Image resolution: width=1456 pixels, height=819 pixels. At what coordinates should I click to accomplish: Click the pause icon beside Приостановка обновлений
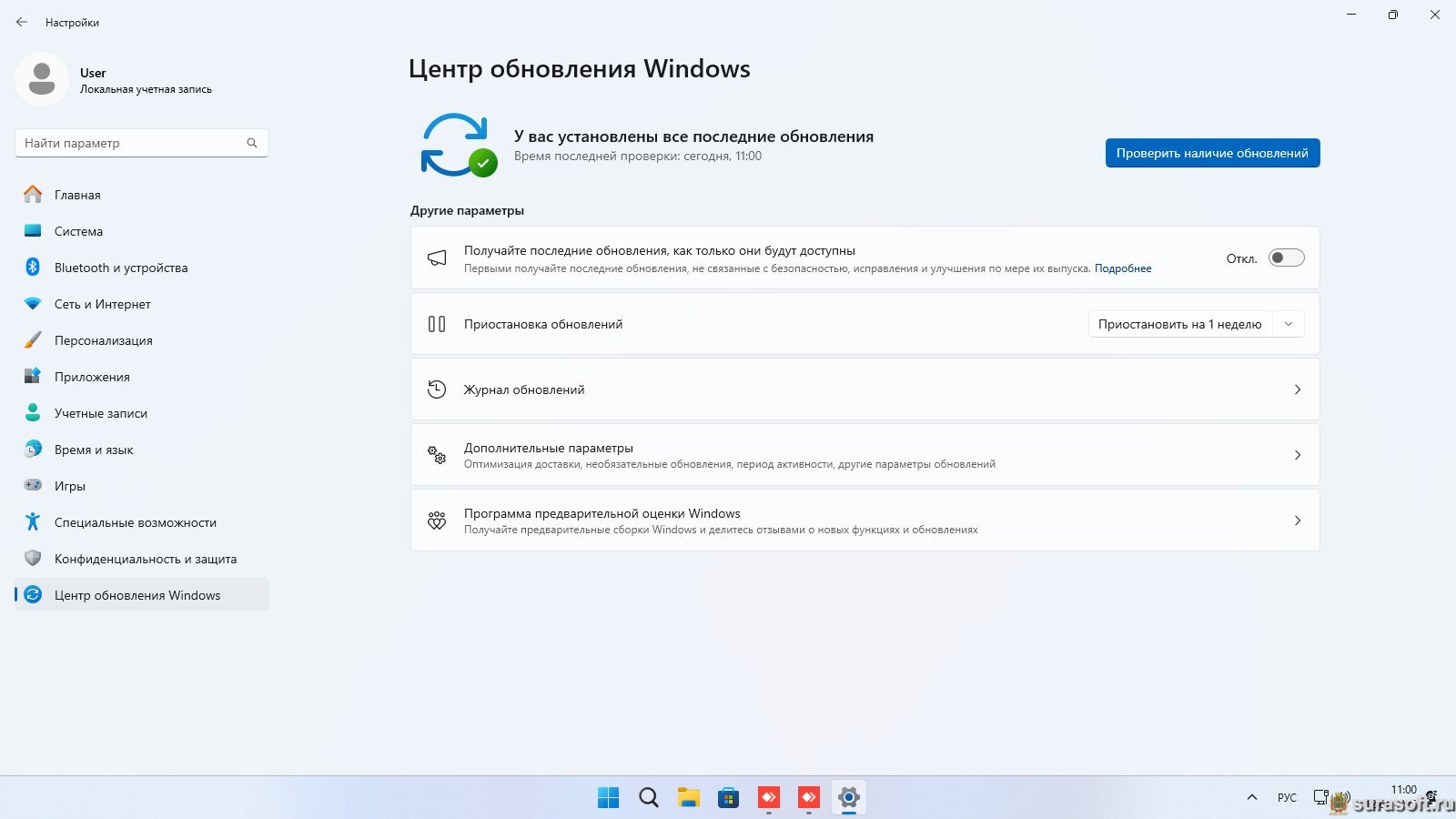point(437,324)
